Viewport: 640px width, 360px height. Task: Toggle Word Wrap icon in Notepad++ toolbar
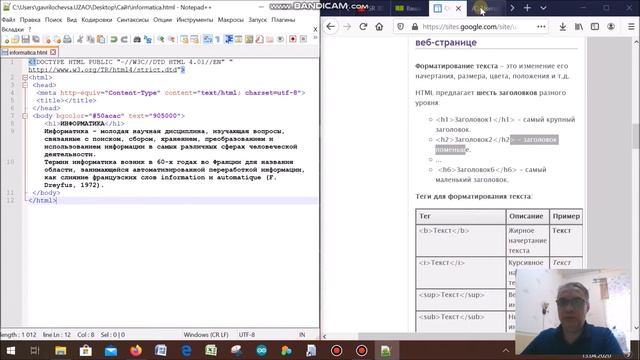click(208, 39)
